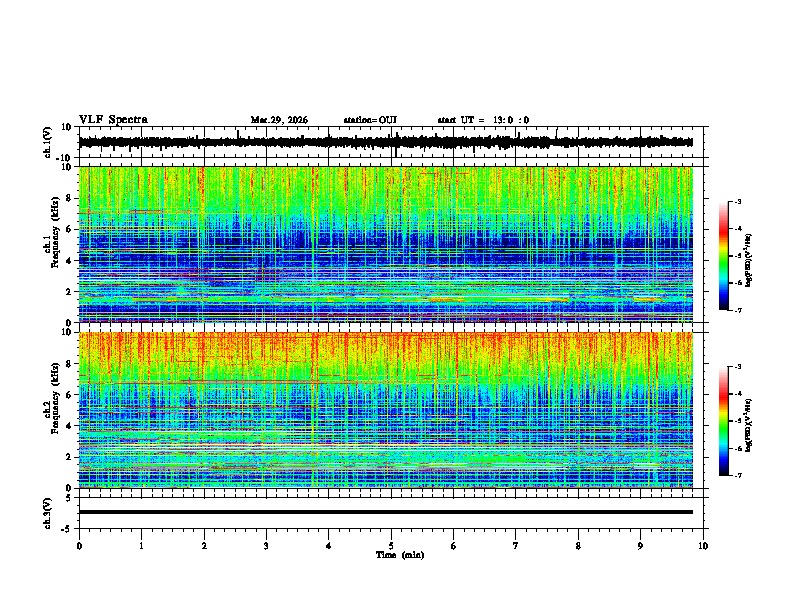This screenshot has height=612, width=792.
Task: Click the -3 tick on ch.1 colorbar
Action: (x=738, y=201)
